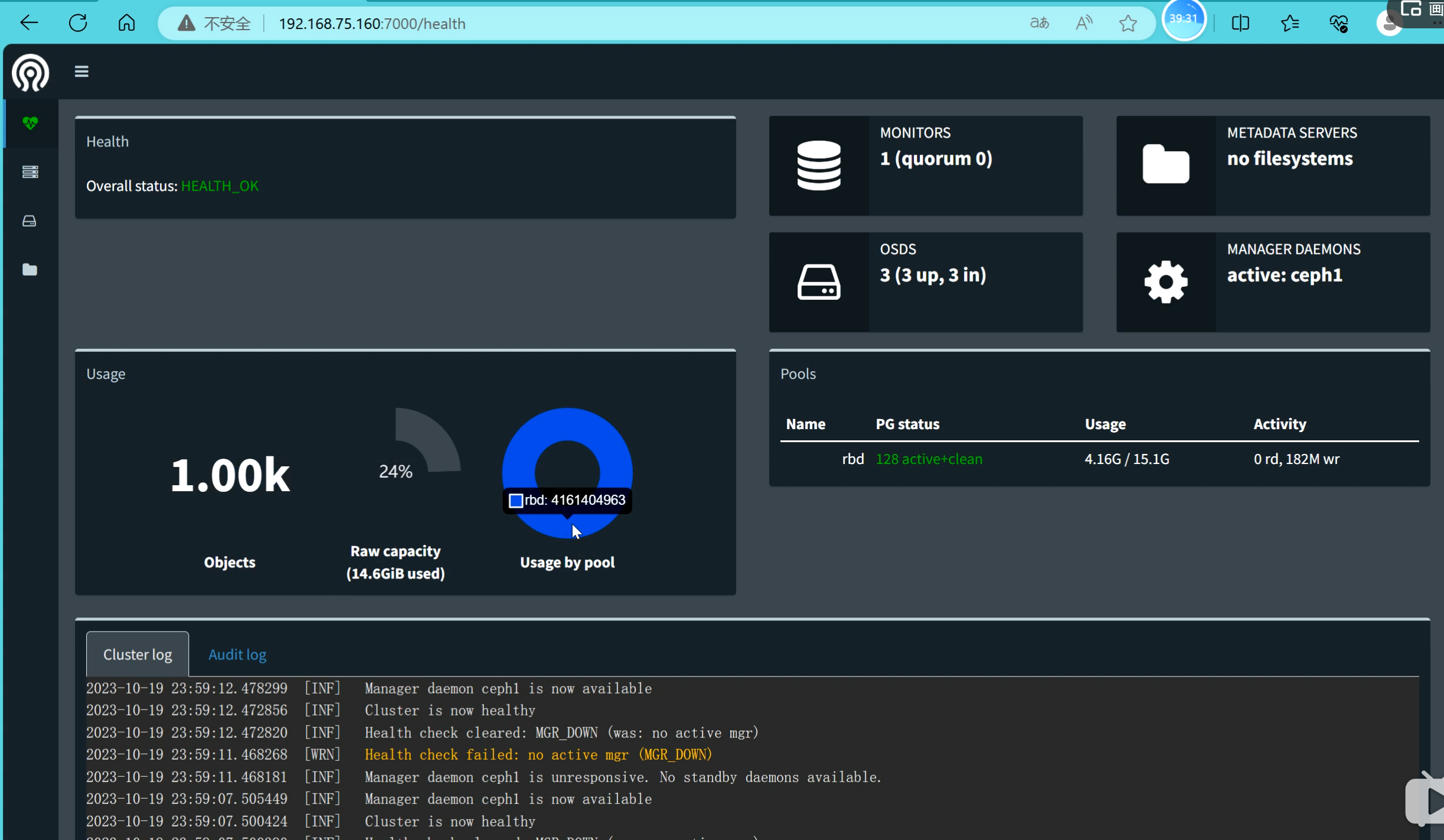Screen dimensions: 1444x840
Task: Open browser essentials heart icon
Action: (x=1338, y=23)
